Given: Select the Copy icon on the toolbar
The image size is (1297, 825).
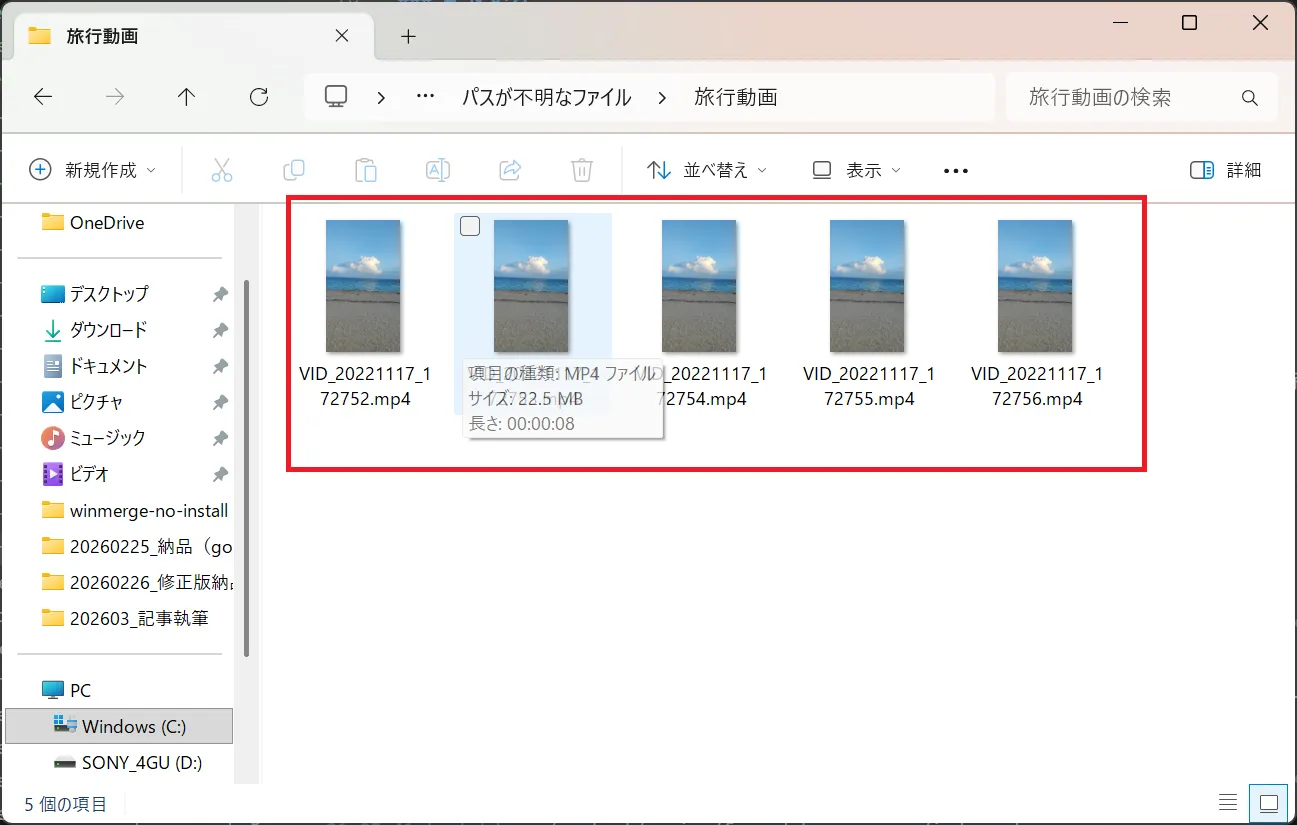Looking at the screenshot, I should pos(294,170).
